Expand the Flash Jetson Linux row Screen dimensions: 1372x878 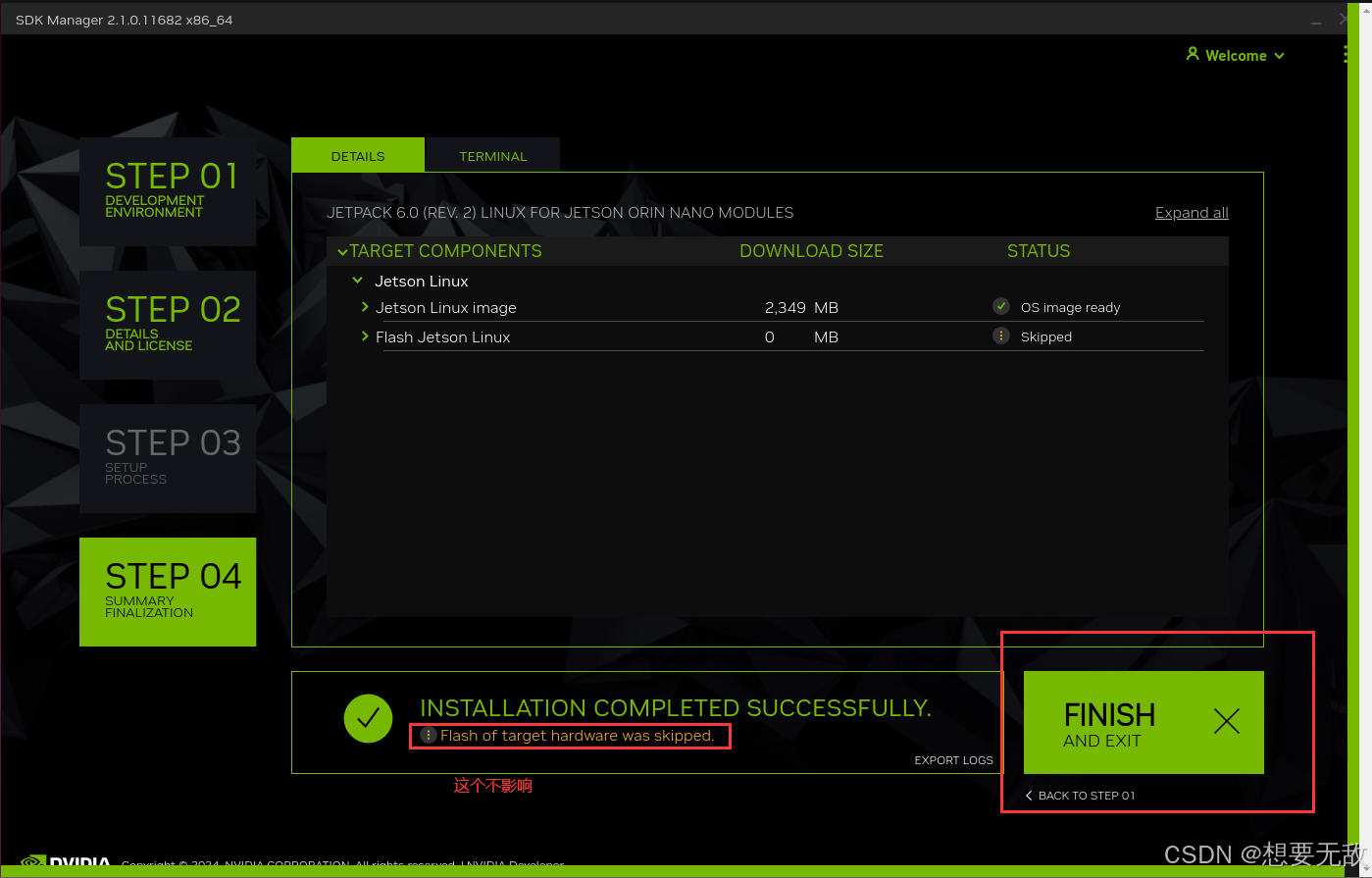(365, 336)
